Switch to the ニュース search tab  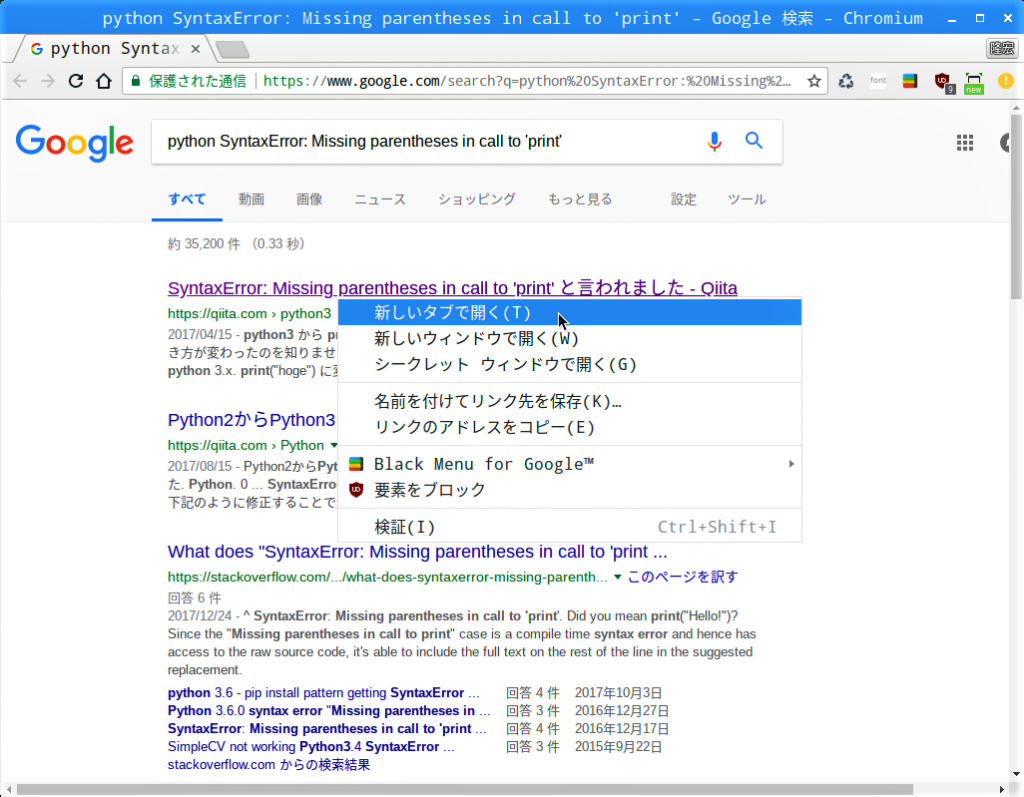[x=380, y=199]
